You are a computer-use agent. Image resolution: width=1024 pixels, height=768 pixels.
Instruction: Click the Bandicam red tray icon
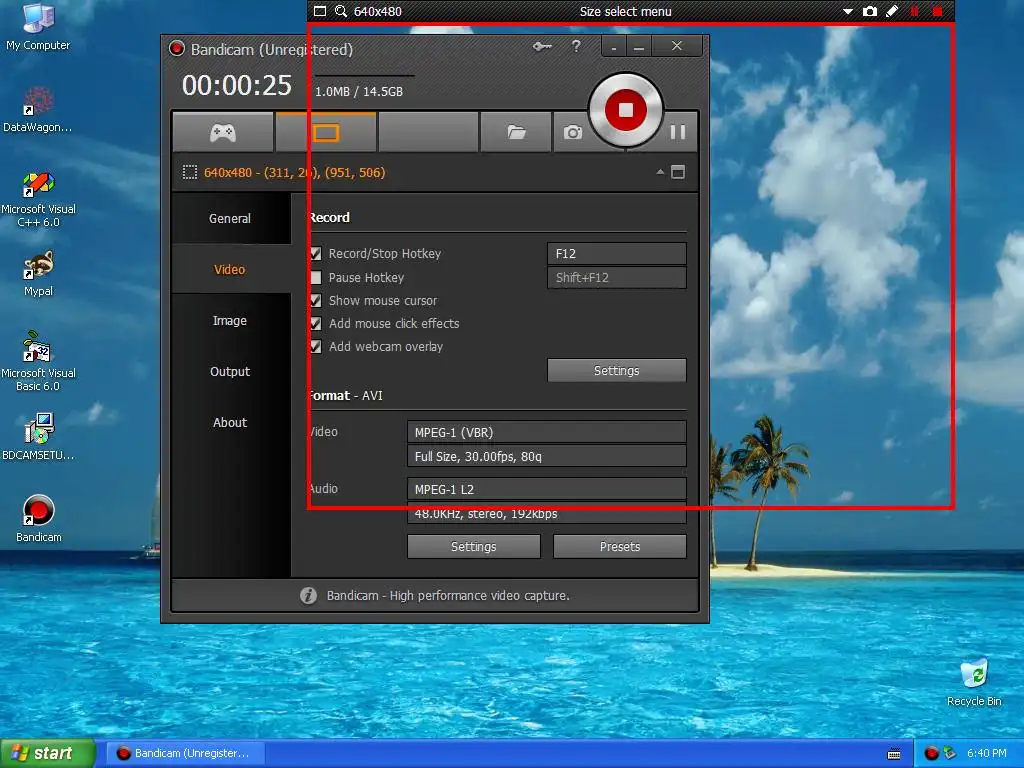click(932, 754)
